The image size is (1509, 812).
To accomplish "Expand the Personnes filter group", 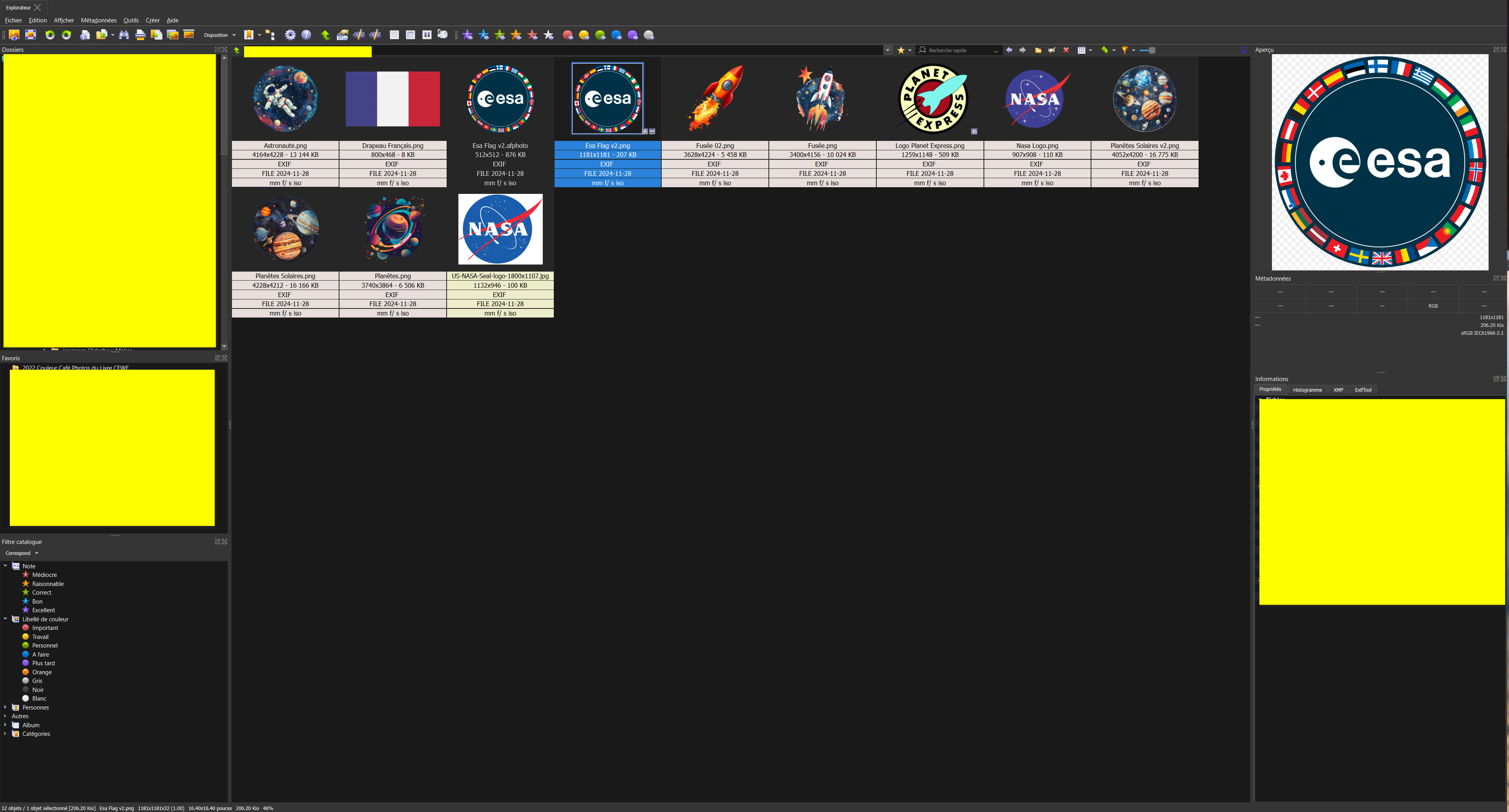I will pos(5,707).
